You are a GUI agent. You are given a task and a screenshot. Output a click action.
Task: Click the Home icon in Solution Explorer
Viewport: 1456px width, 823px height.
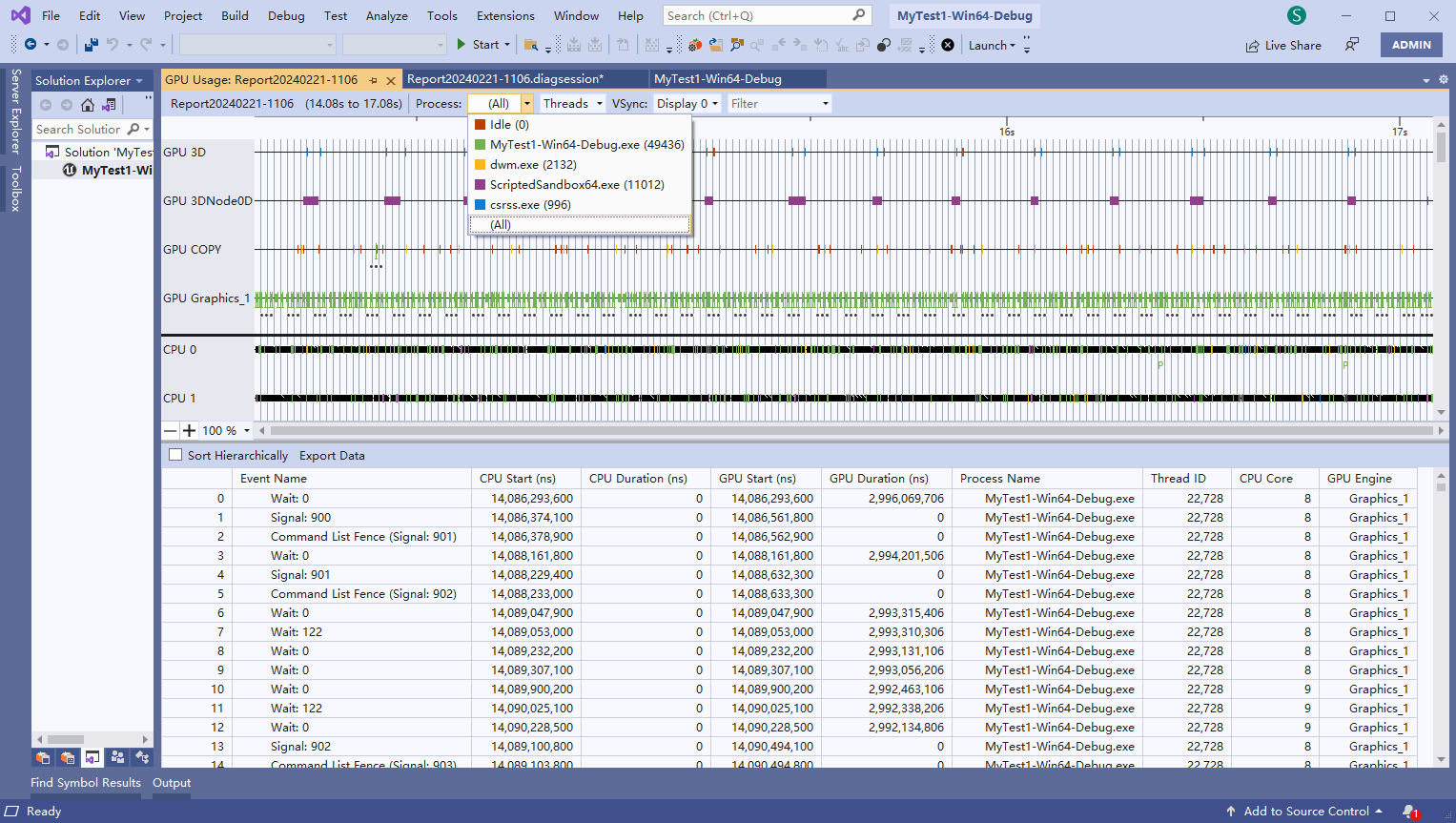click(88, 105)
